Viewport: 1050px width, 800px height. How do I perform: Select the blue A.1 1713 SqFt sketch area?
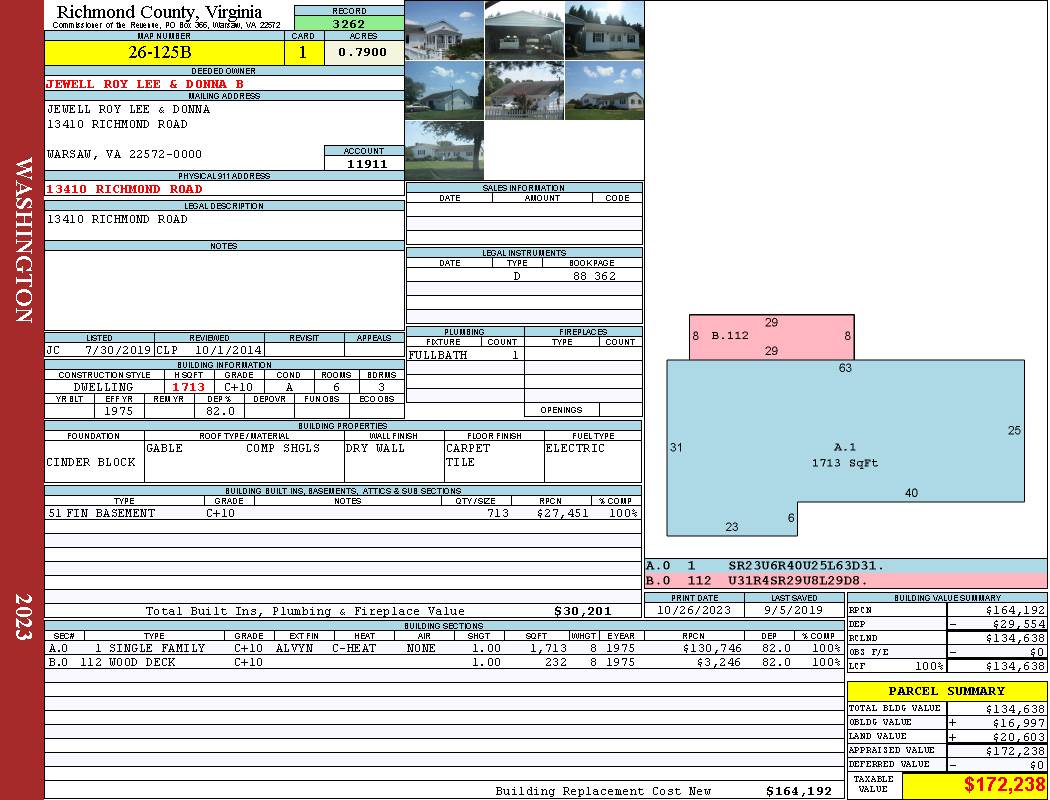tap(845, 447)
